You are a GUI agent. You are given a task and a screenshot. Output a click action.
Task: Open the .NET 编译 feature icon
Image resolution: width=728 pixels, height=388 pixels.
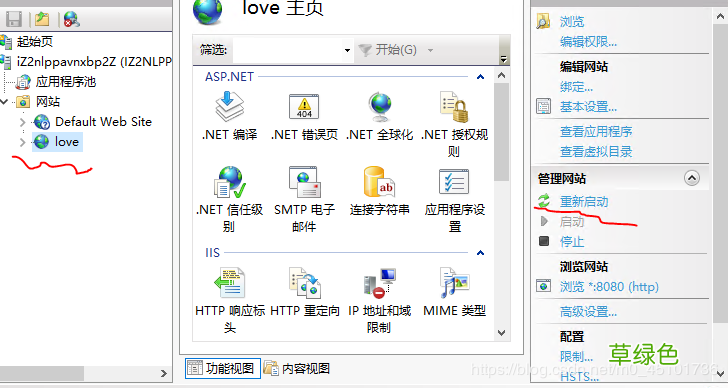click(x=229, y=106)
